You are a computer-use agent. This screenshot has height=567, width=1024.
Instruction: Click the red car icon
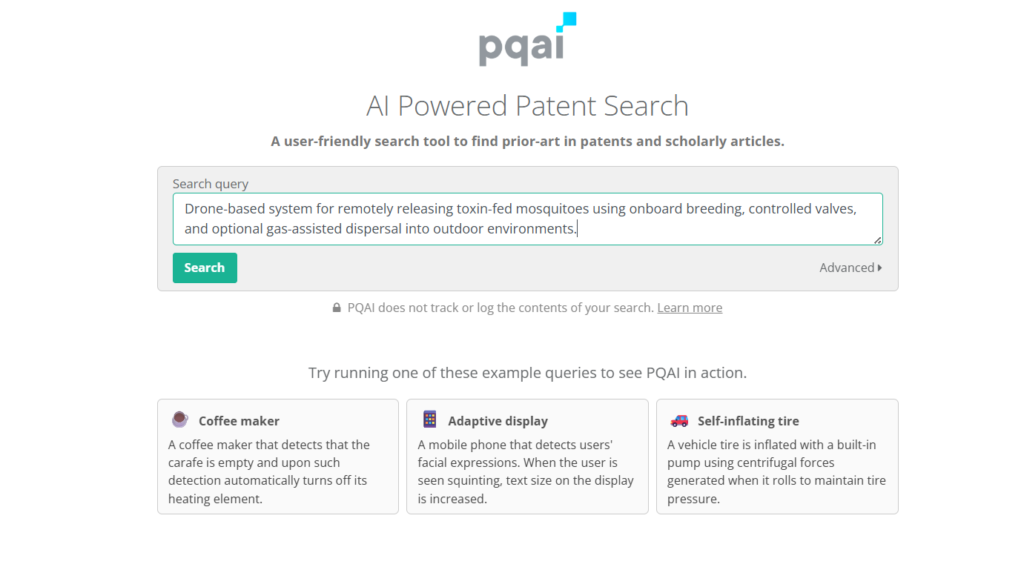(679, 421)
